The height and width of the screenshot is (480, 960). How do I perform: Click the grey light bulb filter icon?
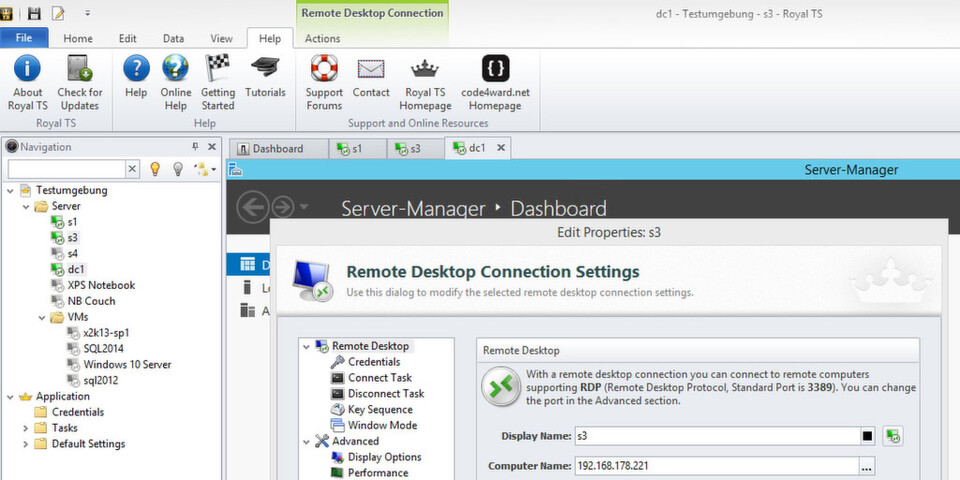(178, 169)
